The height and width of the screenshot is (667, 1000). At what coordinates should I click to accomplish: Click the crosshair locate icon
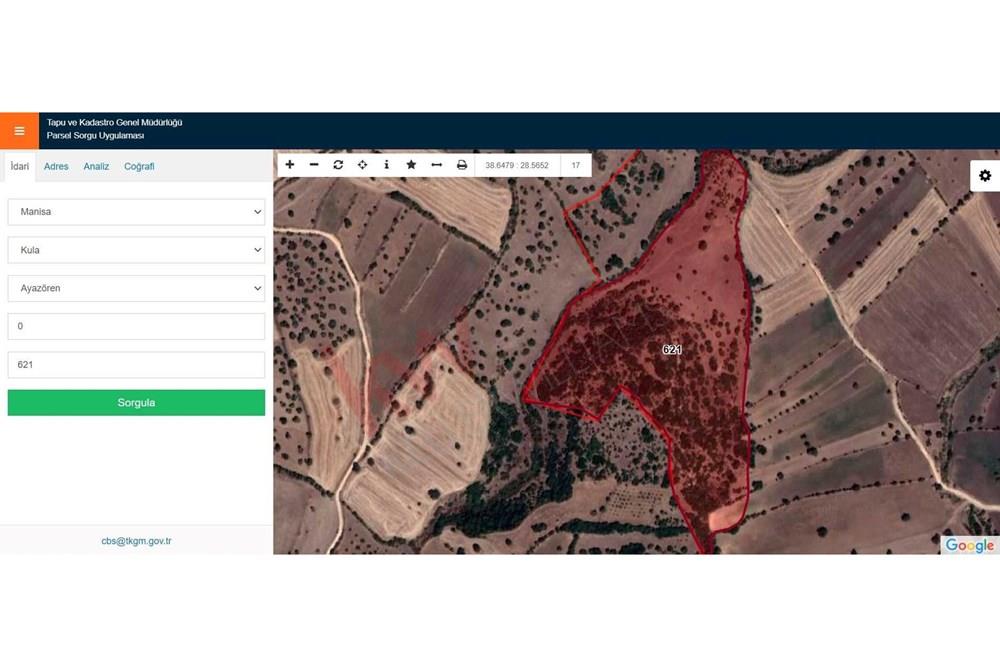point(362,165)
